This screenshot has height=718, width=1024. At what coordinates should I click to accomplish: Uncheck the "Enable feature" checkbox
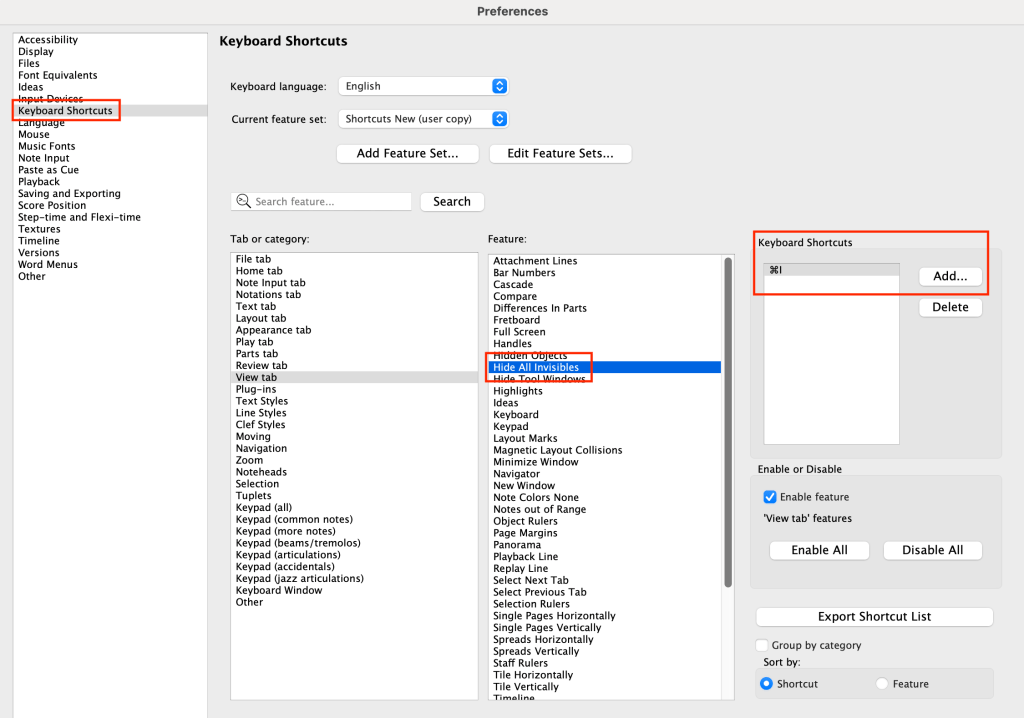tap(769, 496)
